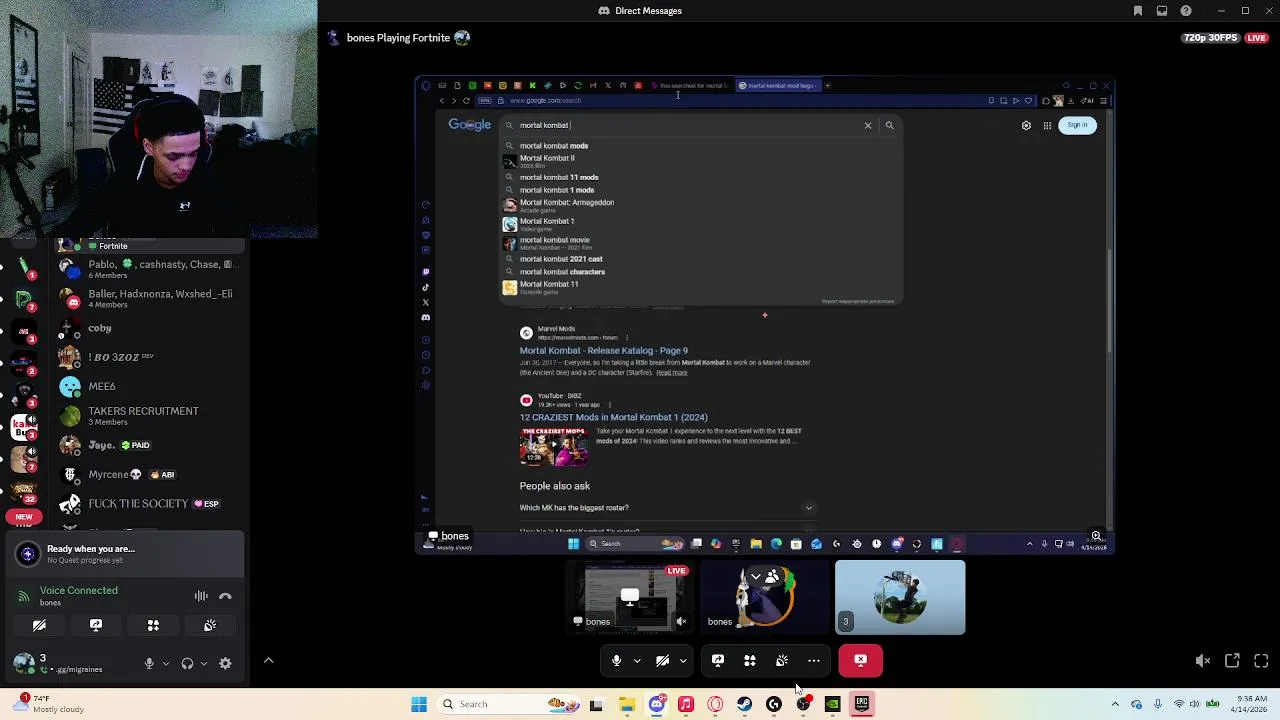
Task: Expand input device options beside user mic
Action: point(166,663)
